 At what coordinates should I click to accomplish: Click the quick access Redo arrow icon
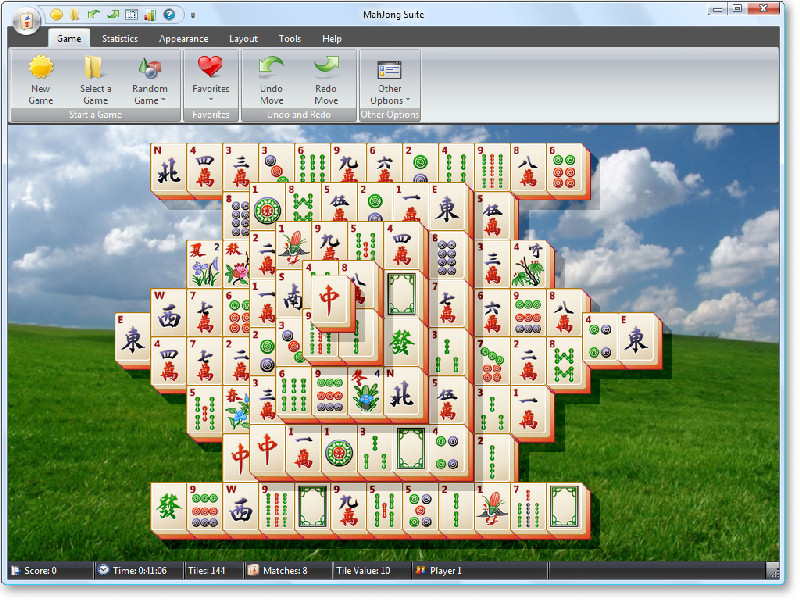(x=113, y=14)
